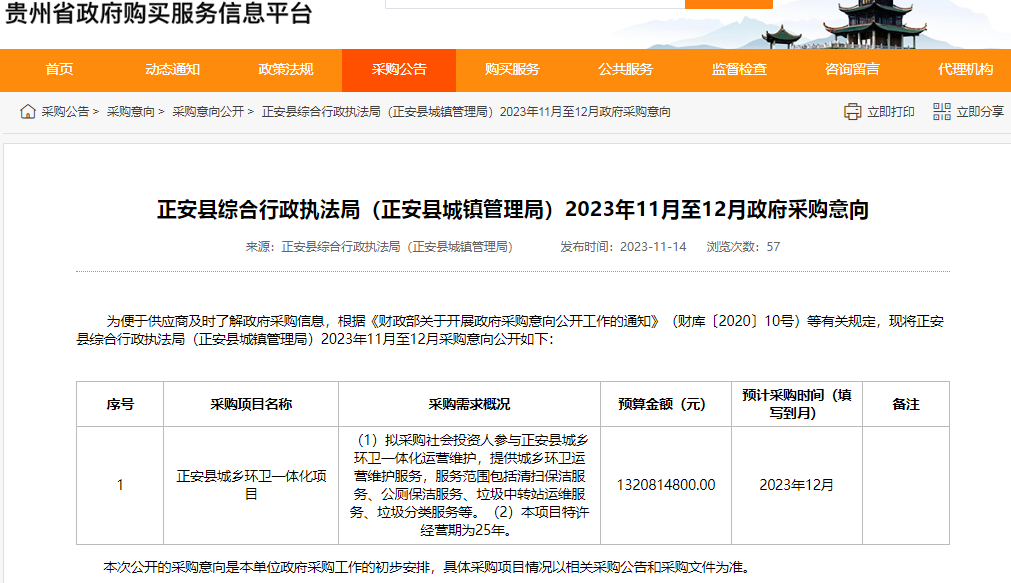This screenshot has width=1011, height=583.
Task: Click the 采购需求概况 column header
Action: [x=469, y=404]
